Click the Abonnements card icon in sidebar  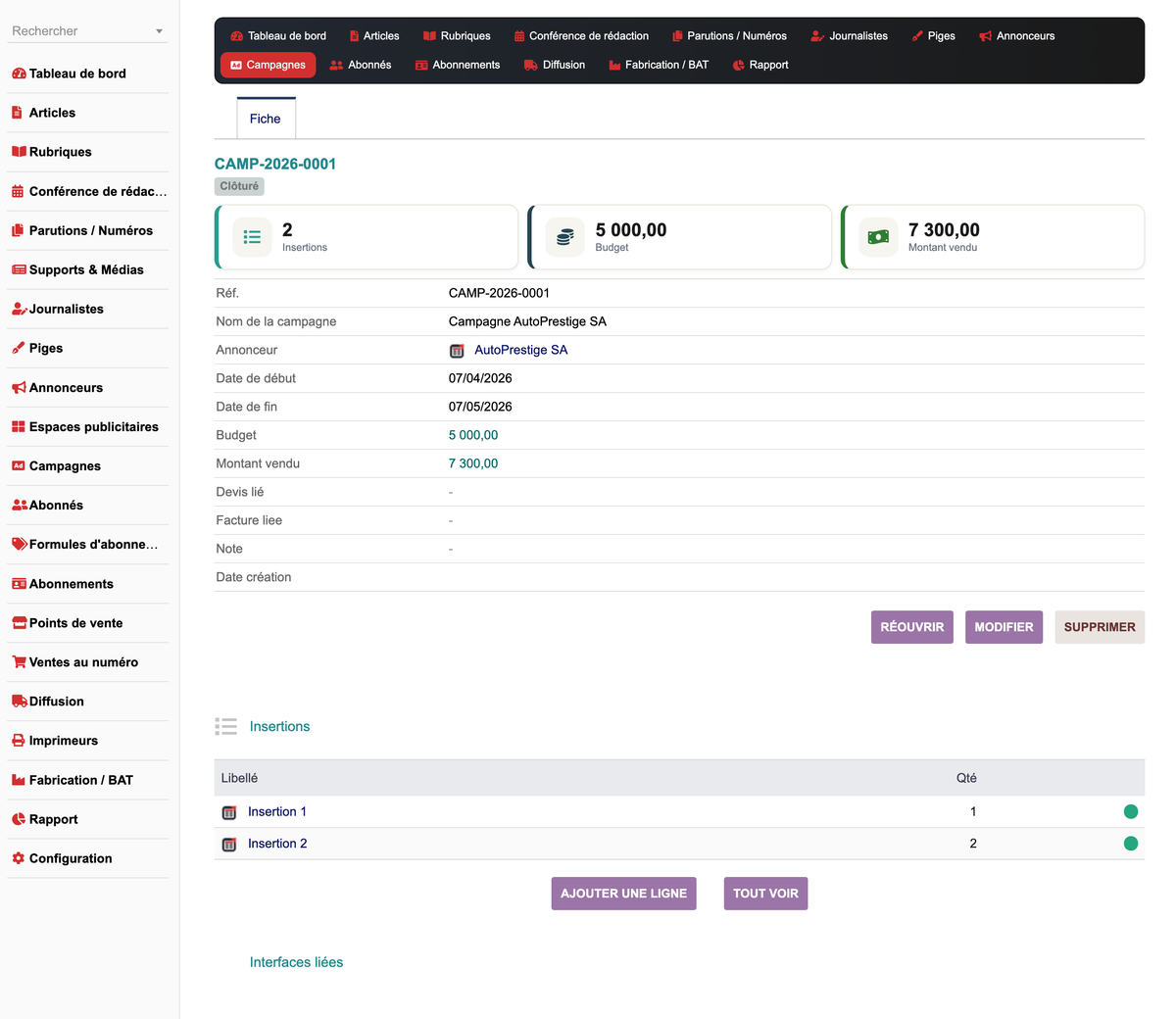point(19,584)
